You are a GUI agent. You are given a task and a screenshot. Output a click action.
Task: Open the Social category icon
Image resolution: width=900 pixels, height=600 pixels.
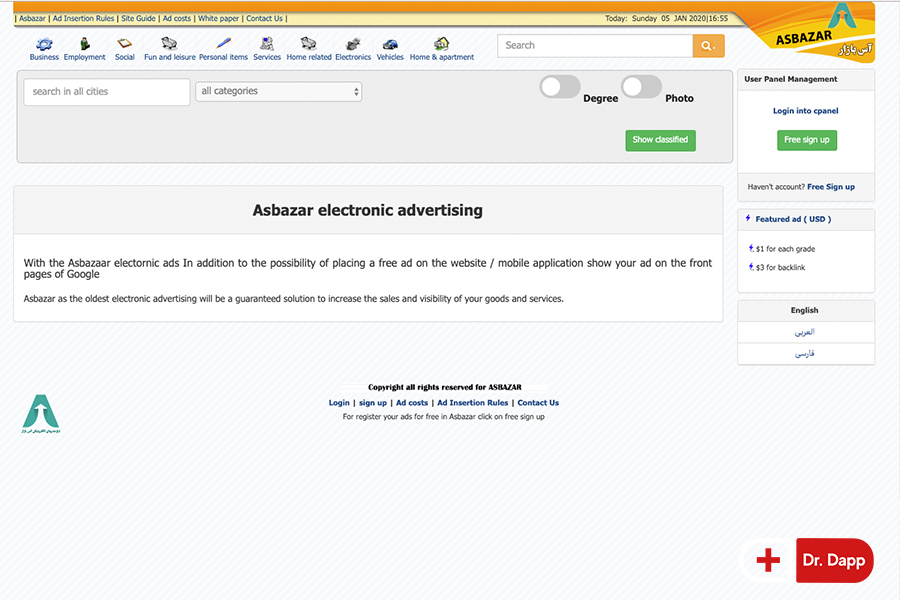125,44
